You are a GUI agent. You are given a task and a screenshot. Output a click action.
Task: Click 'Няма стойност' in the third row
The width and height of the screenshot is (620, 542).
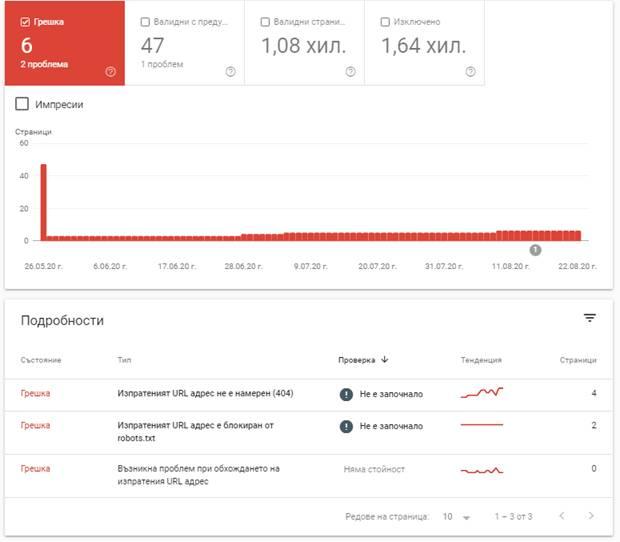(x=374, y=469)
